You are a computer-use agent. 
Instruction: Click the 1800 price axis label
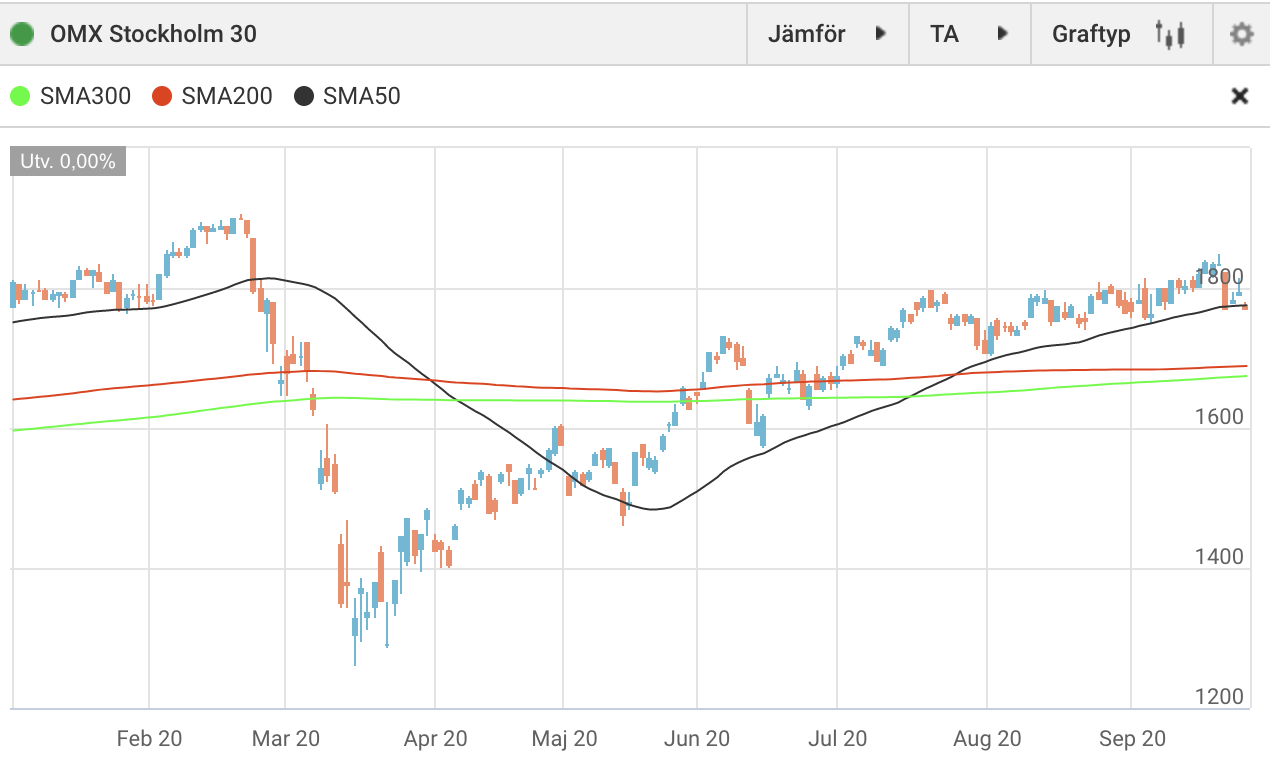point(1220,276)
